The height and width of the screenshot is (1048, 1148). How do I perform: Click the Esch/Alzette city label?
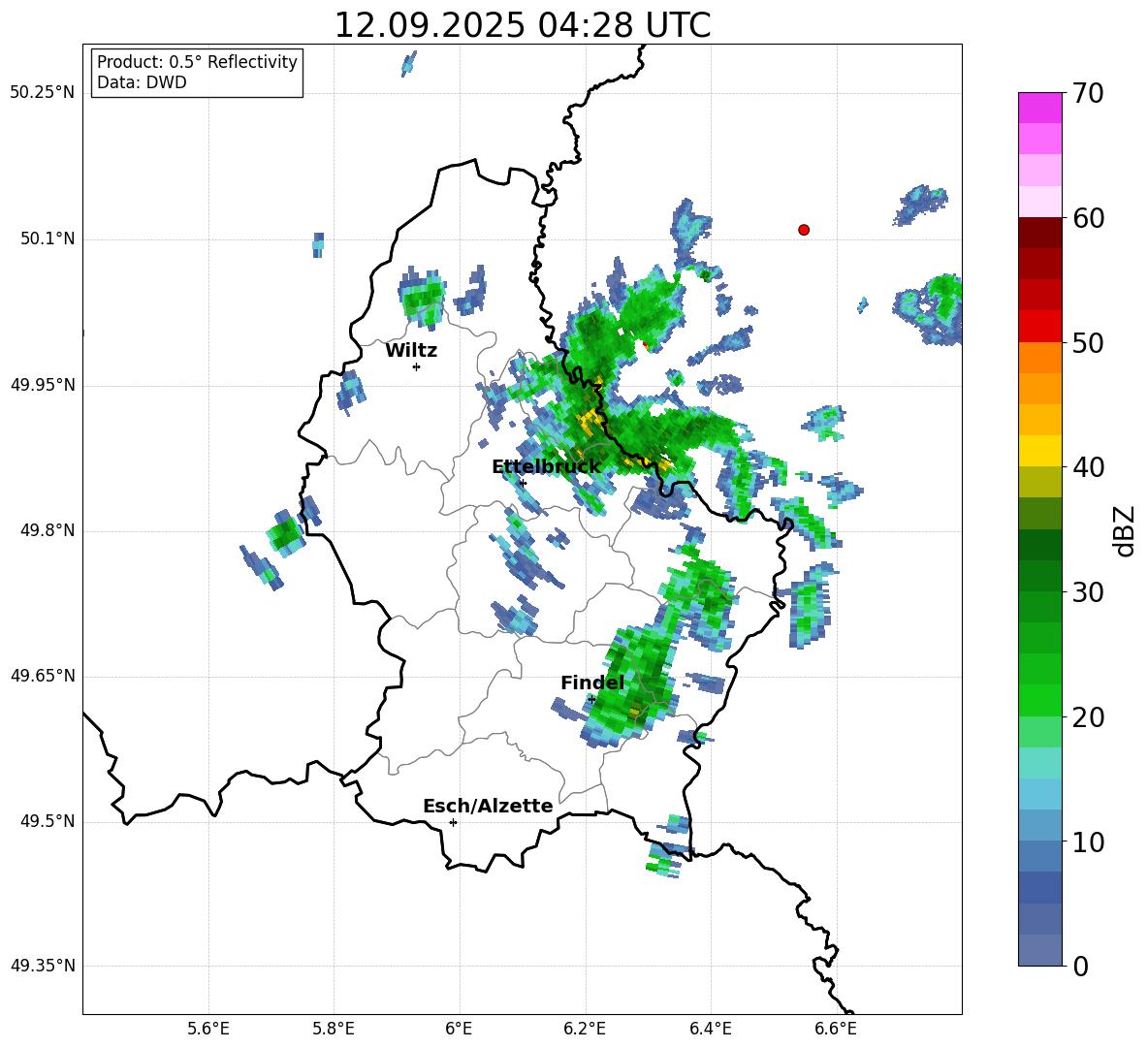(x=488, y=807)
